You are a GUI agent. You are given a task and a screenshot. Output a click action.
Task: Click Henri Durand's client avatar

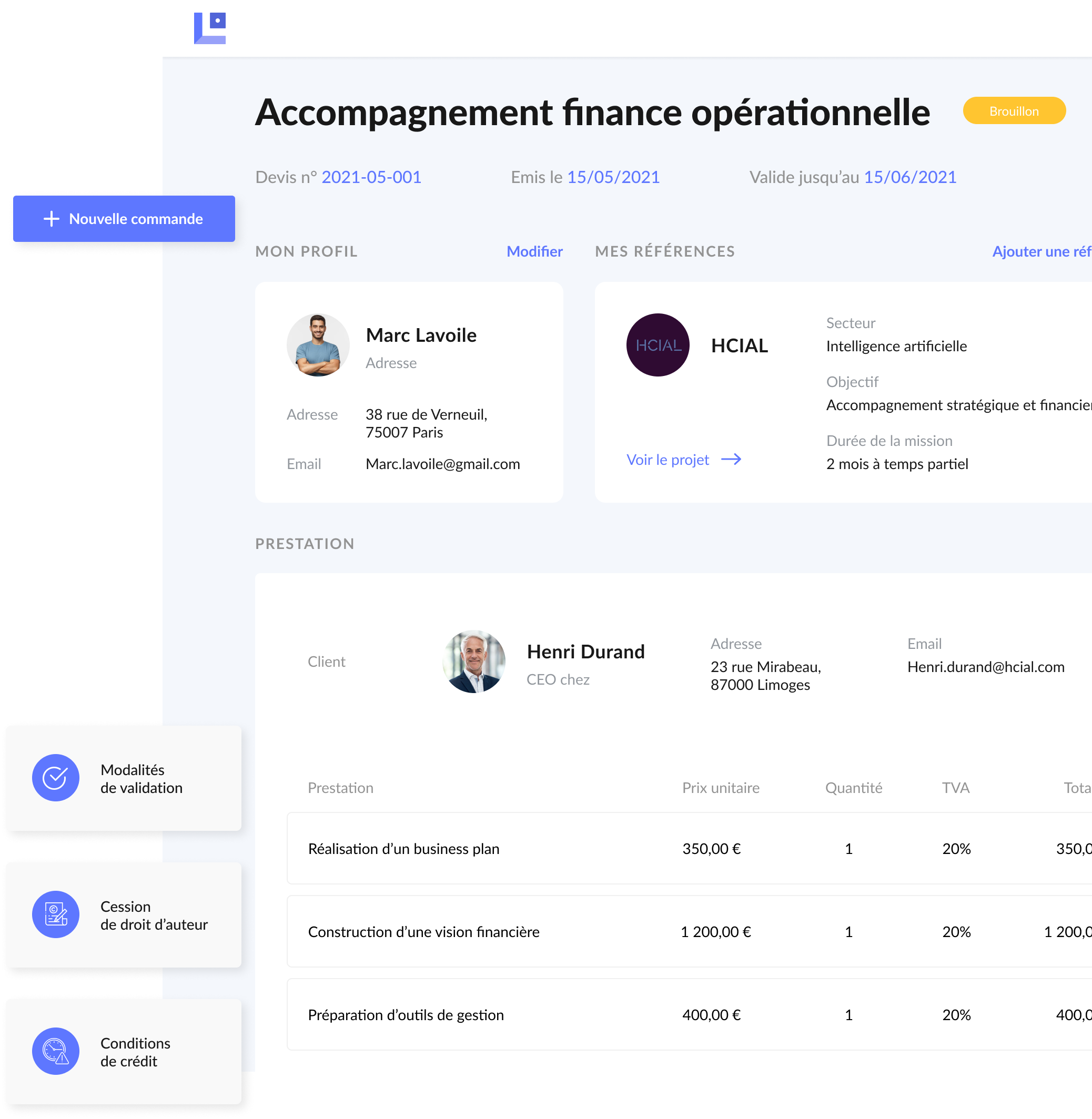474,662
